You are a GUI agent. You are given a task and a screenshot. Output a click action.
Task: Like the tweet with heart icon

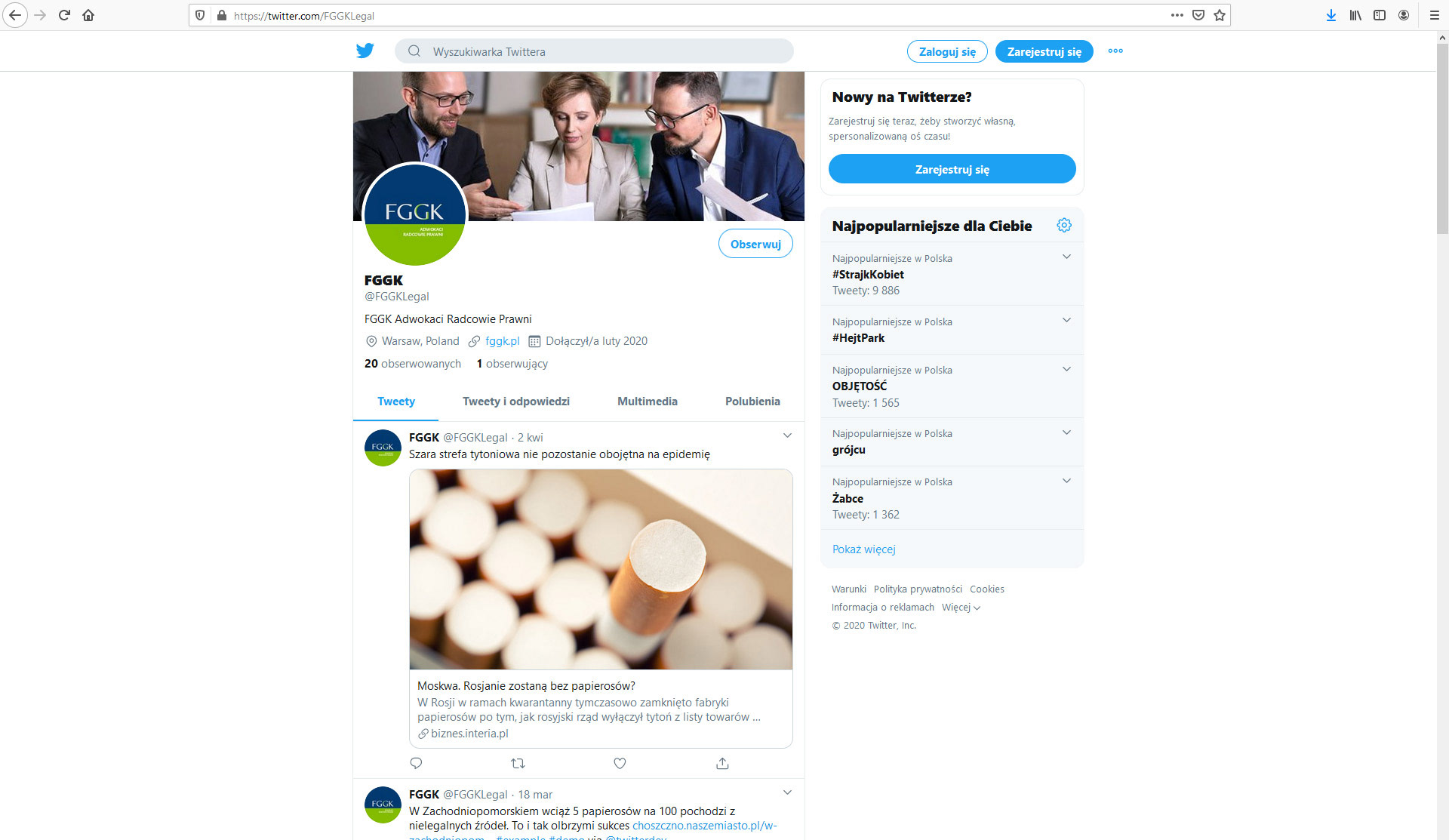620,763
